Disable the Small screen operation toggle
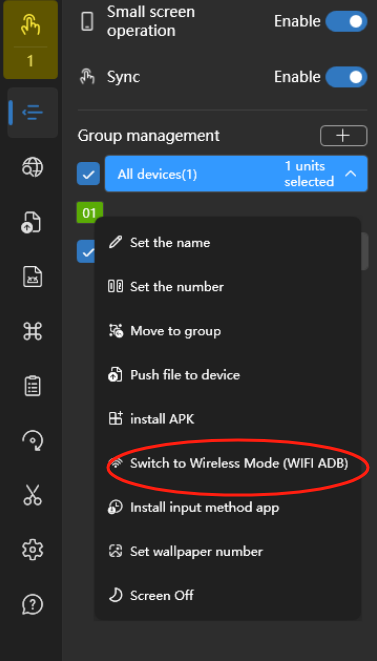 346,21
